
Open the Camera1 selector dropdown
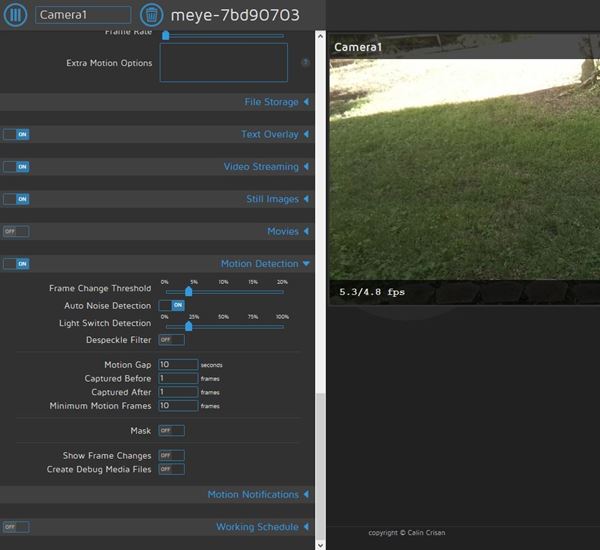coord(83,15)
